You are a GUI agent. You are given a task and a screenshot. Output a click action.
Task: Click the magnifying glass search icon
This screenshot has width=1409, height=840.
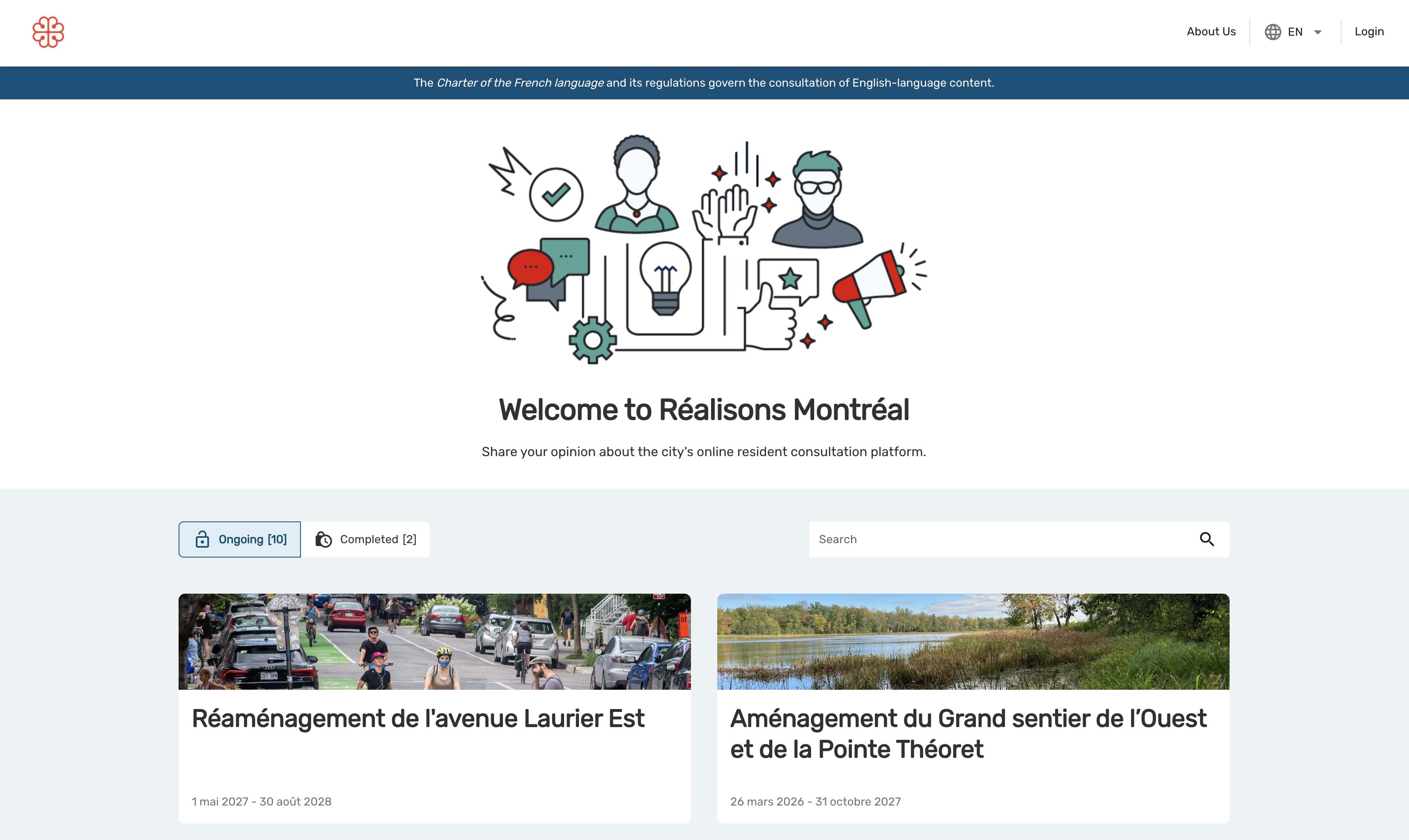1207,539
